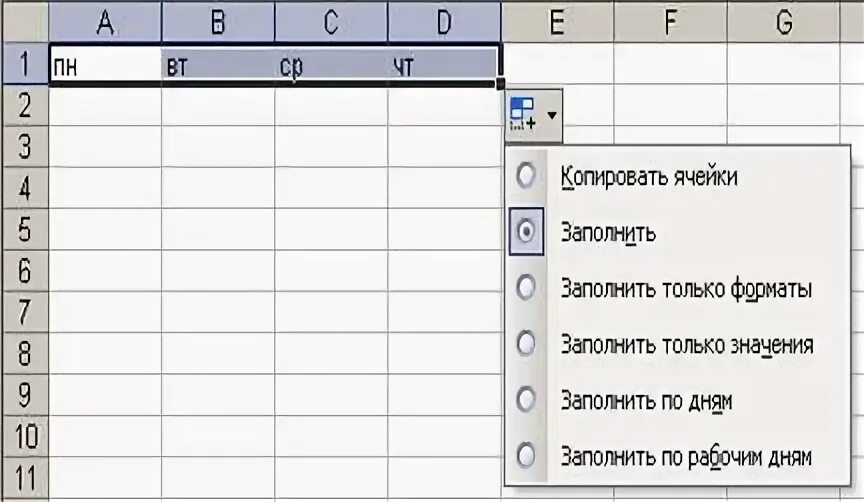Select Заполнить по рабочим дням entry
Image resolution: width=864 pixels, height=502 pixels.
pyautogui.click(x=685, y=456)
